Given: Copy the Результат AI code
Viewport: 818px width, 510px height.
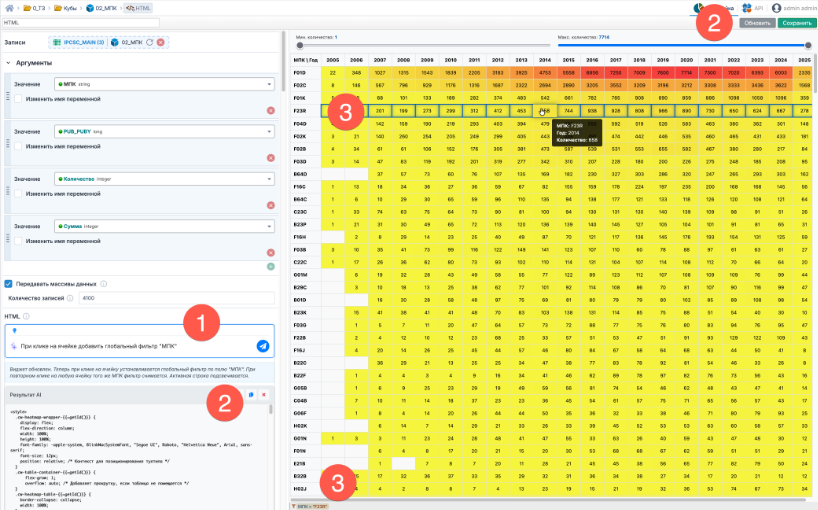Looking at the screenshot, I should coord(251,396).
